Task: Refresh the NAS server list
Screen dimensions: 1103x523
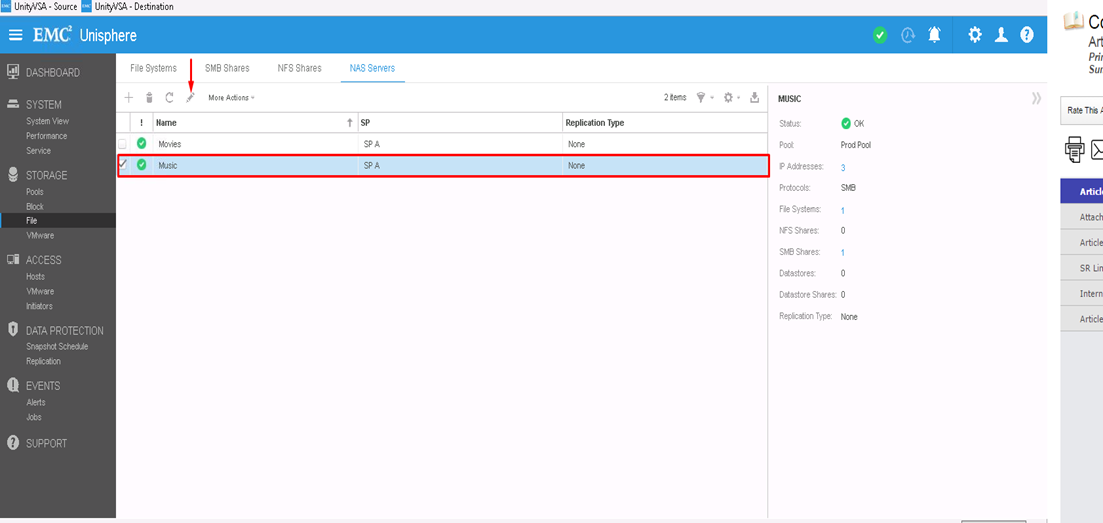Action: tap(169, 98)
